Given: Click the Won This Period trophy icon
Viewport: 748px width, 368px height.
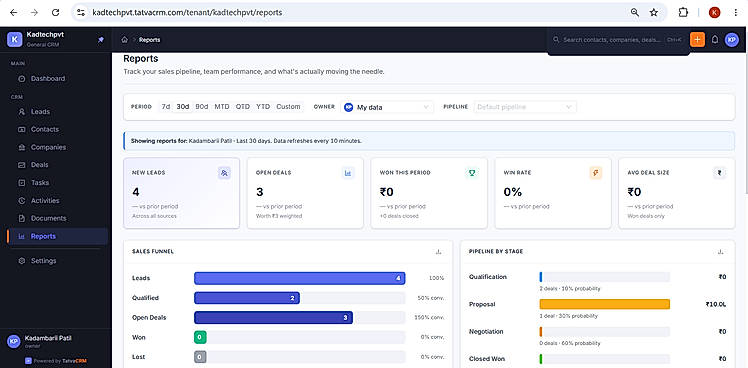Looking at the screenshot, I should click(472, 173).
